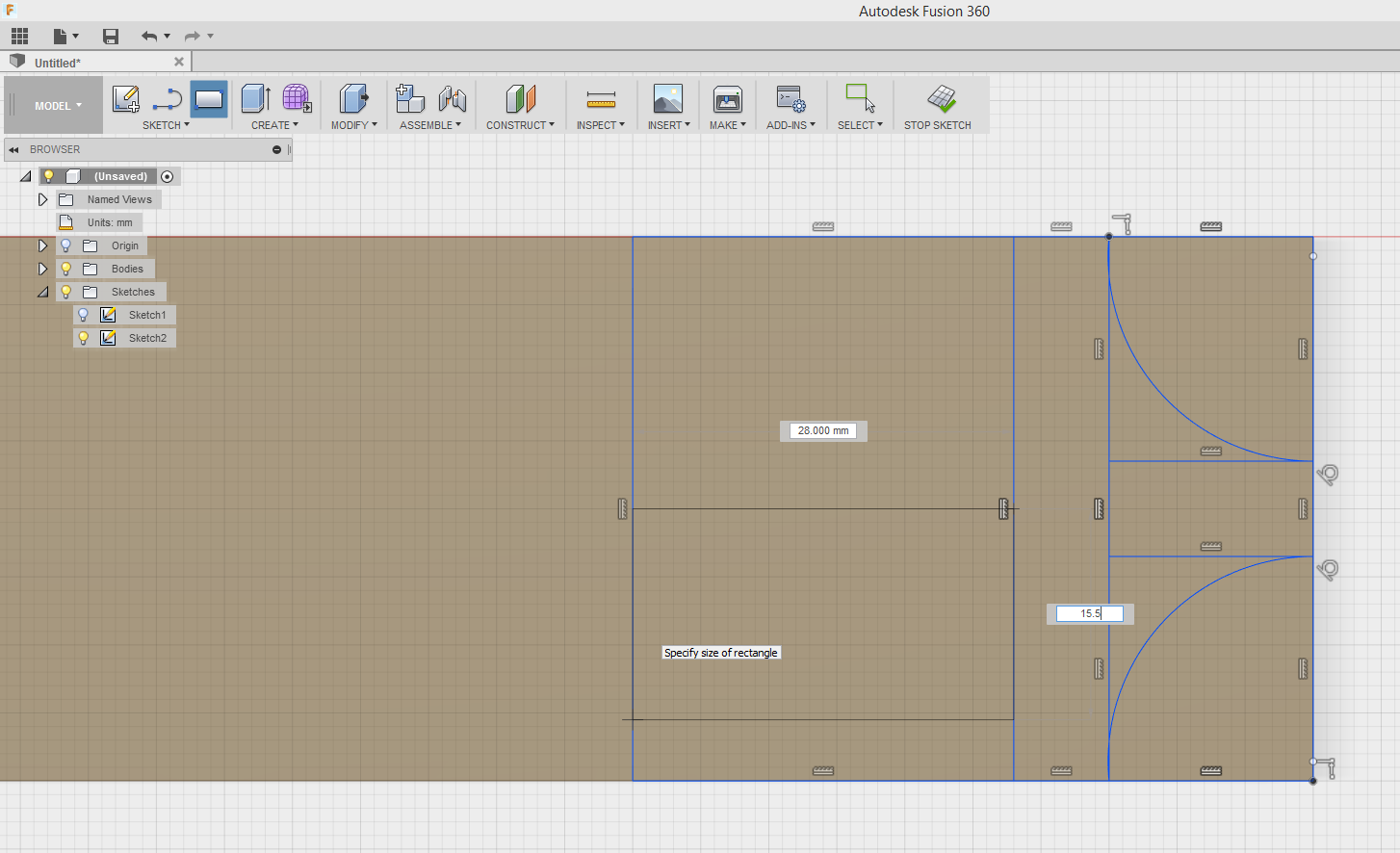
Task: Toggle visibility bulb of Sketches folder
Action: [66, 292]
